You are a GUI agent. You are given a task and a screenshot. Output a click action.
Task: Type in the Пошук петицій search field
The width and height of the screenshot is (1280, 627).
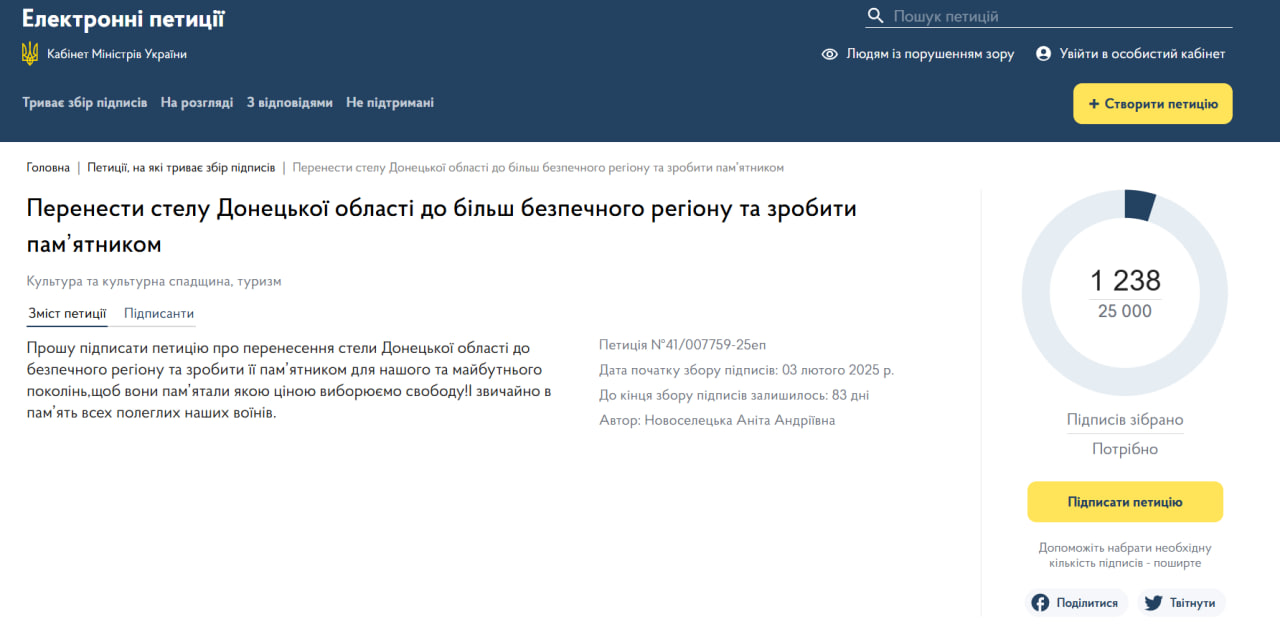1060,16
